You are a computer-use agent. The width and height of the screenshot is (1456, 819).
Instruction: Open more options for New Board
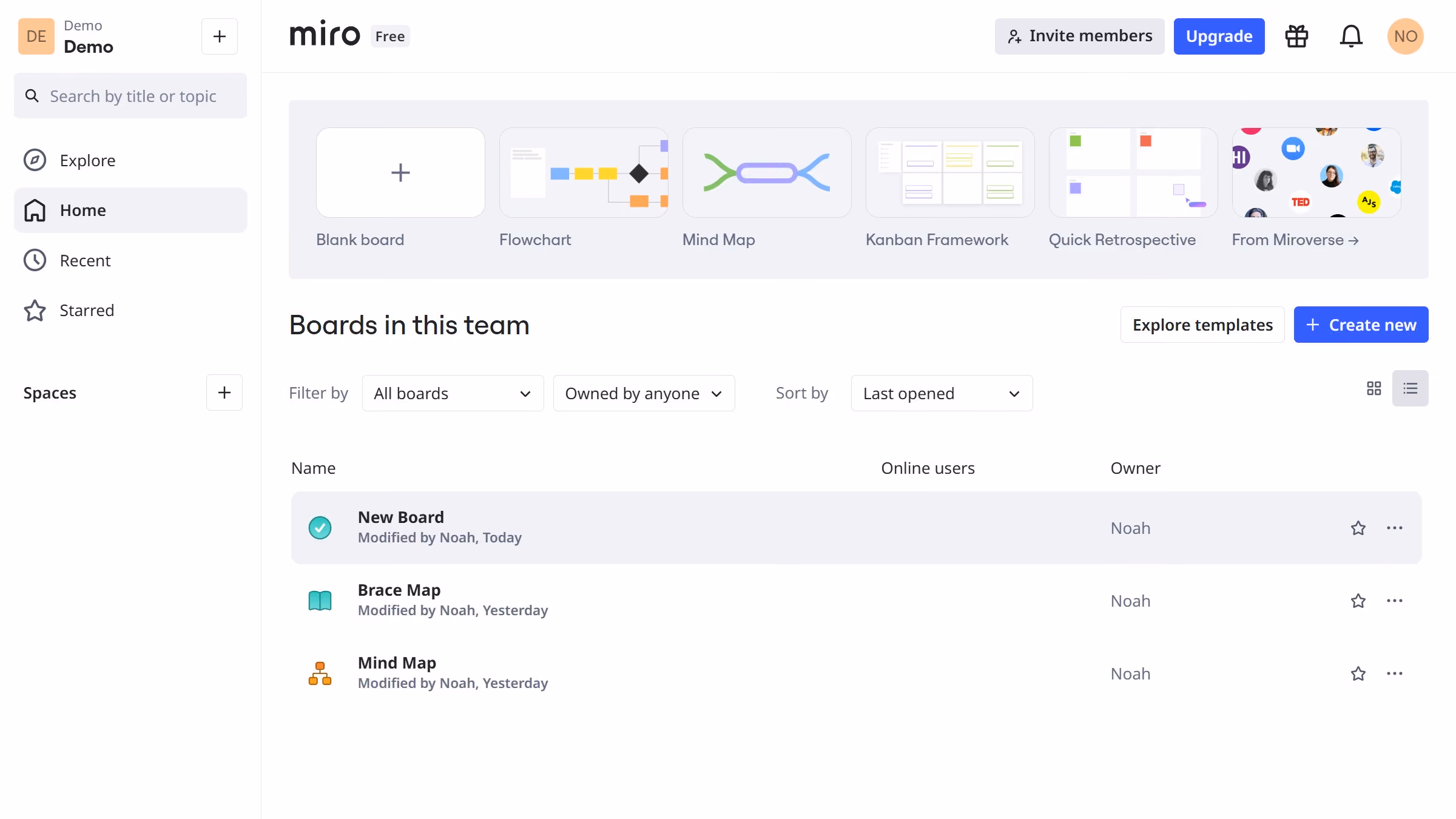[x=1395, y=528]
